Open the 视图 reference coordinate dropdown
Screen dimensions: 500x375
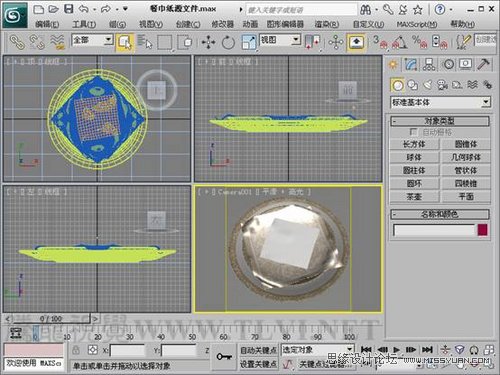tap(296, 40)
